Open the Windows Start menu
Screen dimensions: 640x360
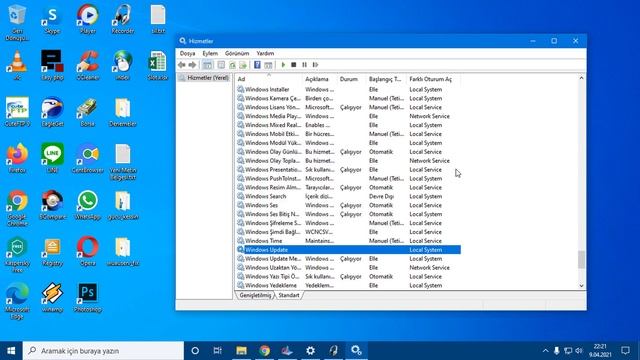(11, 351)
